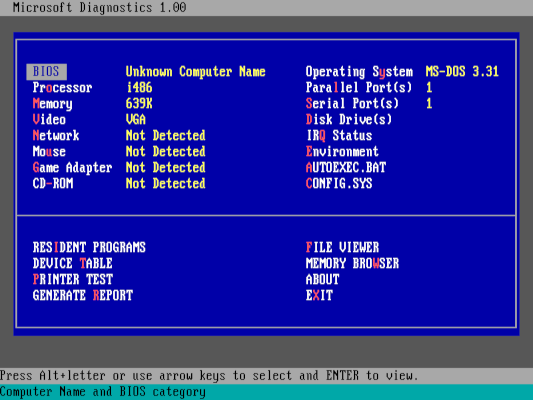The height and width of the screenshot is (400, 533).
Task: Choose EXIT to quit diagnostics
Action: pyautogui.click(x=319, y=295)
